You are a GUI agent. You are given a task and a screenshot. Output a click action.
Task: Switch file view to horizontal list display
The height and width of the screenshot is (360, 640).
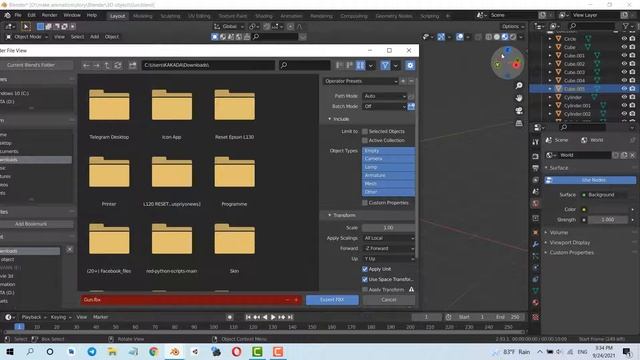tap(350, 65)
